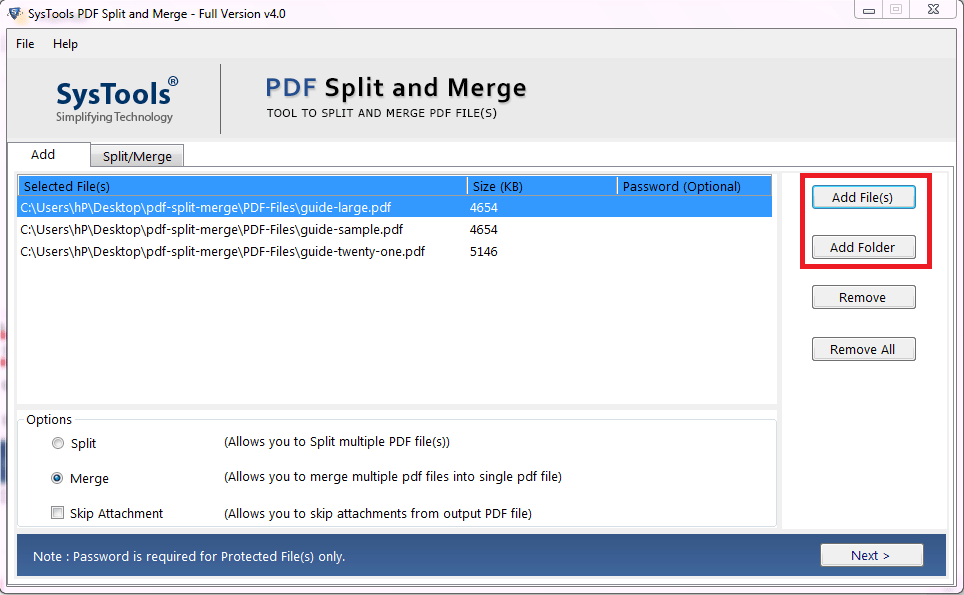Click the Password (Optional) column header
This screenshot has height=595, width=964.
tap(681, 186)
